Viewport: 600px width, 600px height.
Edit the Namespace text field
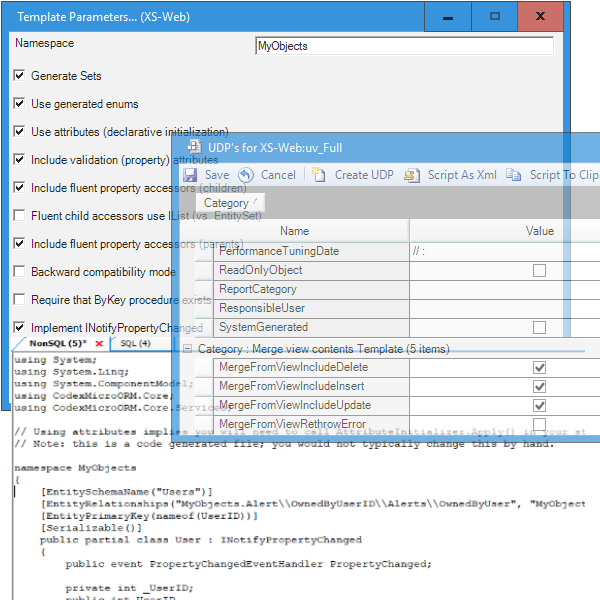click(x=404, y=46)
